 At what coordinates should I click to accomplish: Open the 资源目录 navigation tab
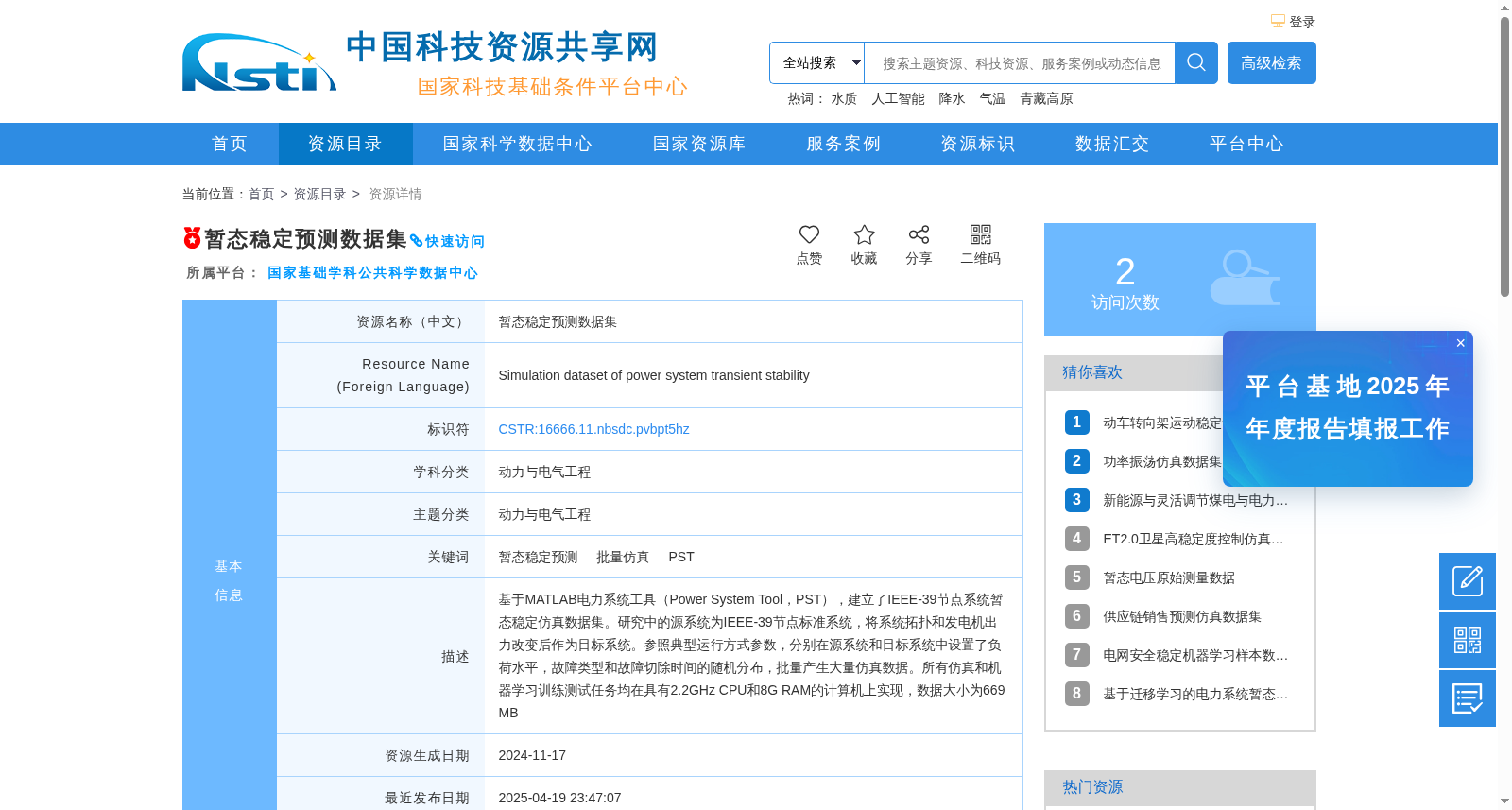coord(345,144)
